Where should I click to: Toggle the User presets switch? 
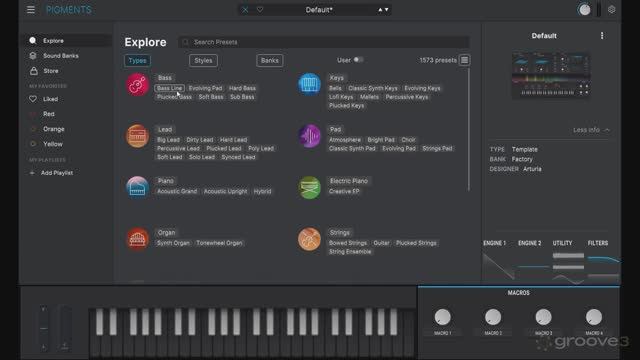point(358,60)
